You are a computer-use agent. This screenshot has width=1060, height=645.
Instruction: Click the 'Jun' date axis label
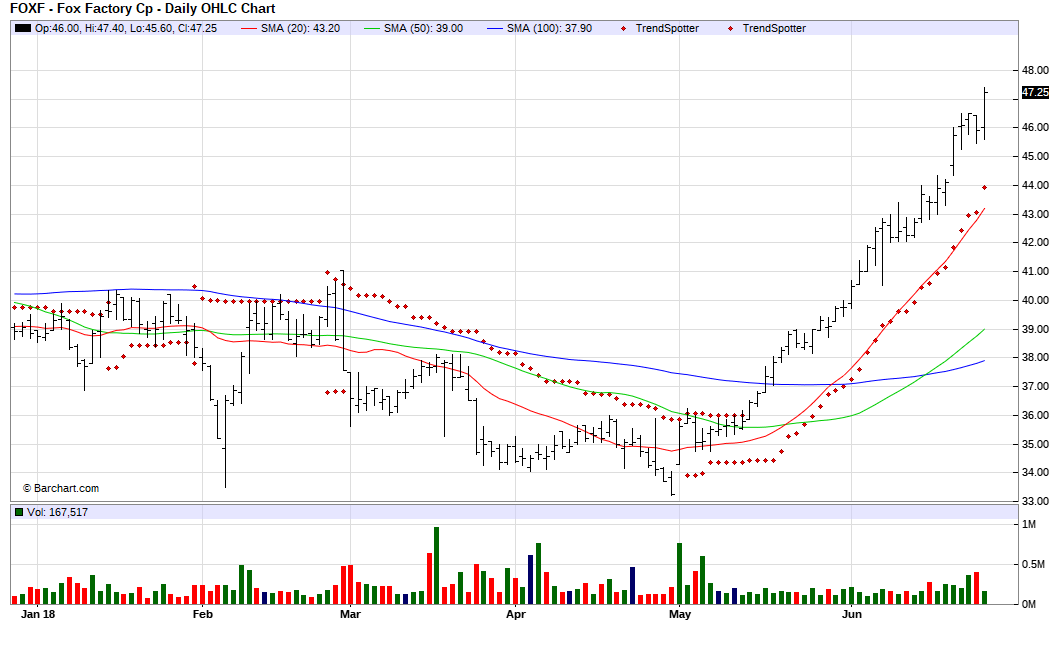point(852,614)
